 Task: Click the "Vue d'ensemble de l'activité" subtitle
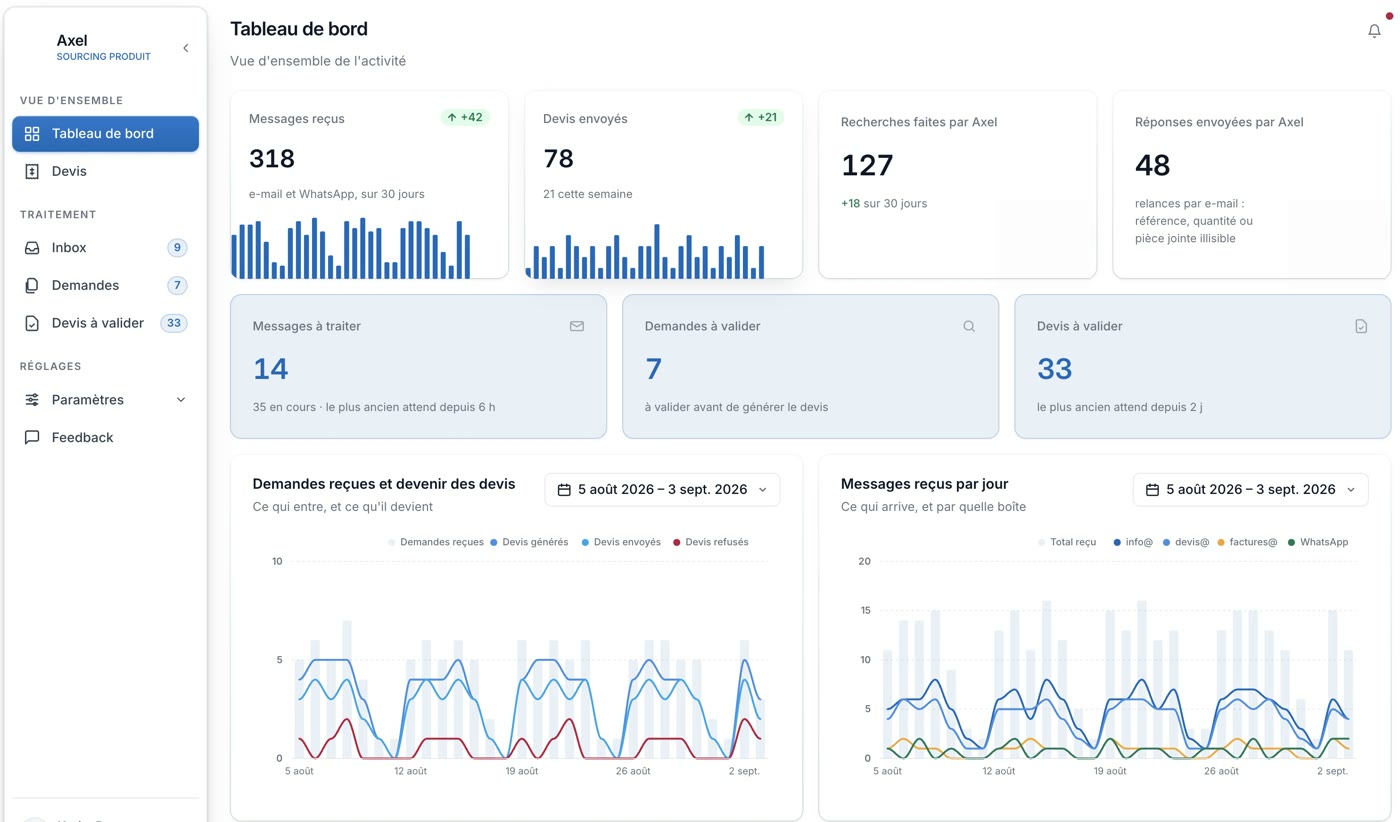tap(318, 61)
